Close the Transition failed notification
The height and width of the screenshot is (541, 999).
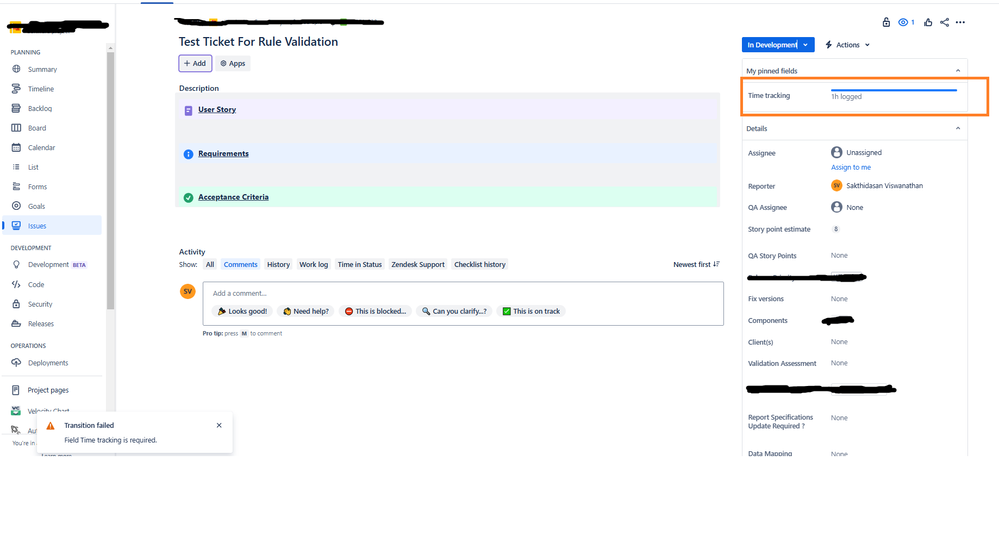coord(219,426)
